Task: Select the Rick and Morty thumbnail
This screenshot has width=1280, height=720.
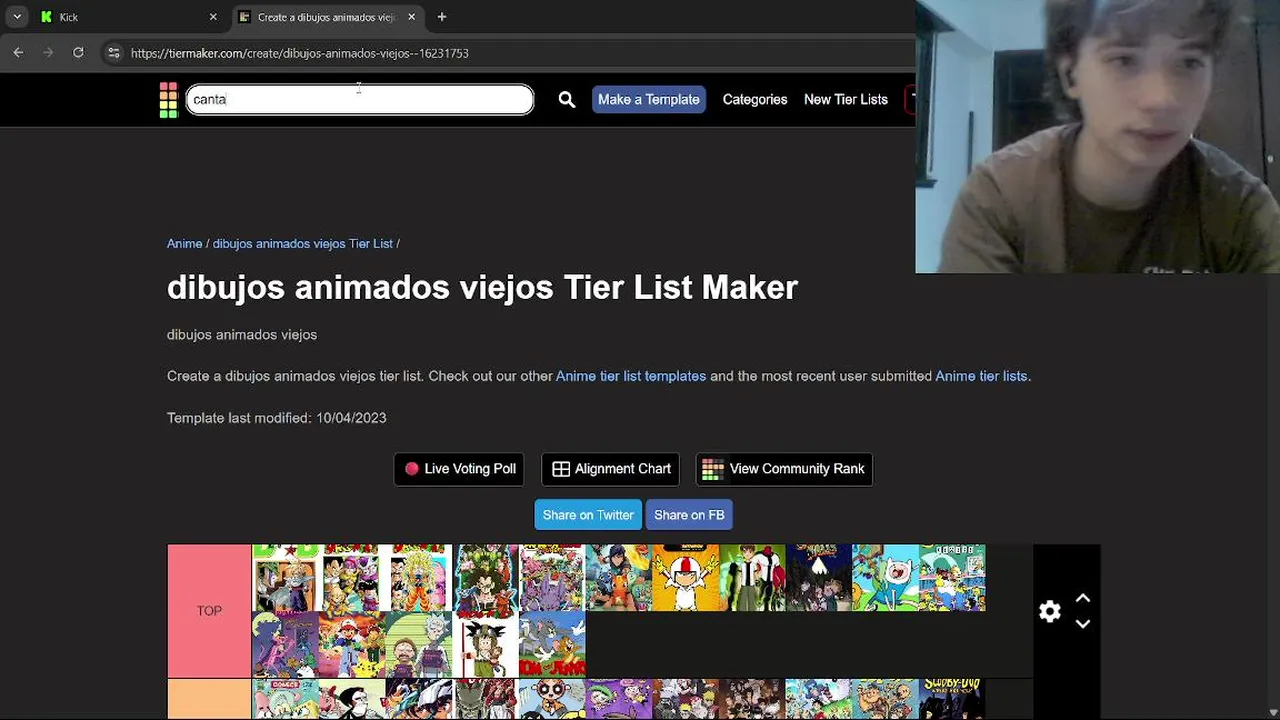Action: (x=418, y=645)
